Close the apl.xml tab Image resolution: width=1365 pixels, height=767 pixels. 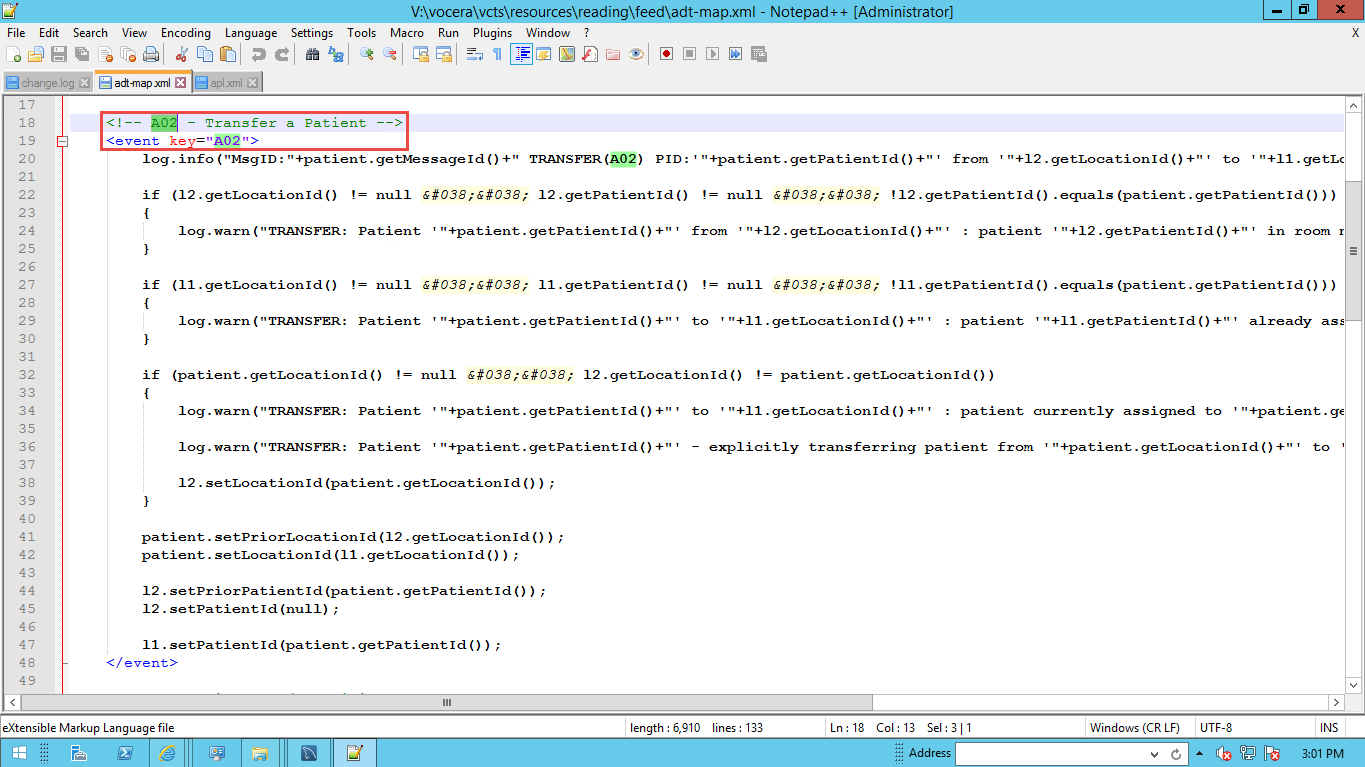click(252, 83)
